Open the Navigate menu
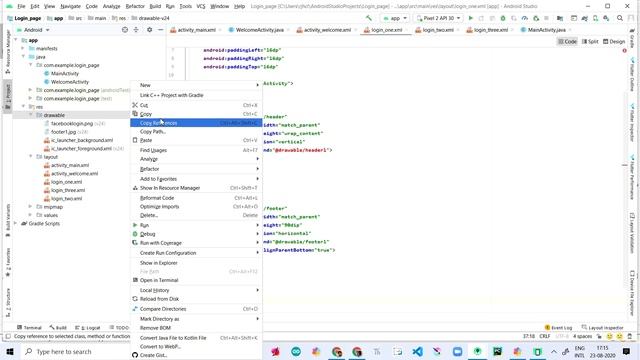640x360 pixels. (x=70, y=6)
